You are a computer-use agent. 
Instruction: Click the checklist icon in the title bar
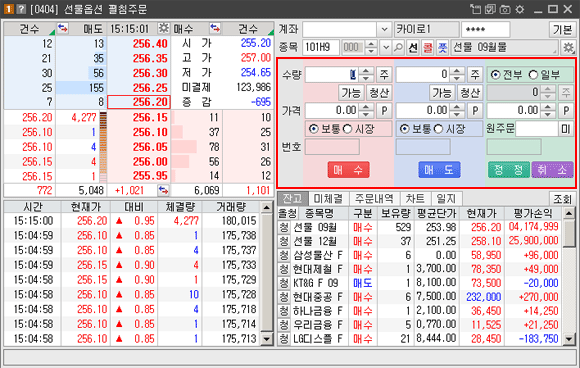click(490, 9)
